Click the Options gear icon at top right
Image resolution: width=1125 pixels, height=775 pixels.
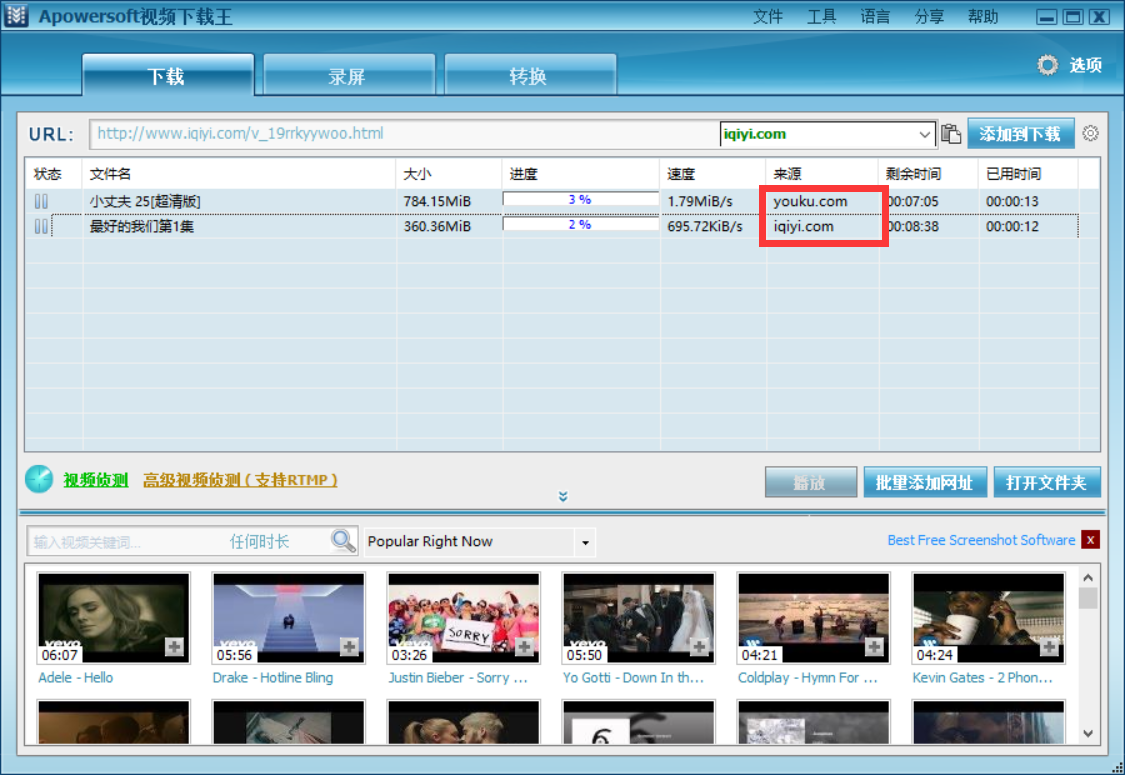(x=1047, y=66)
